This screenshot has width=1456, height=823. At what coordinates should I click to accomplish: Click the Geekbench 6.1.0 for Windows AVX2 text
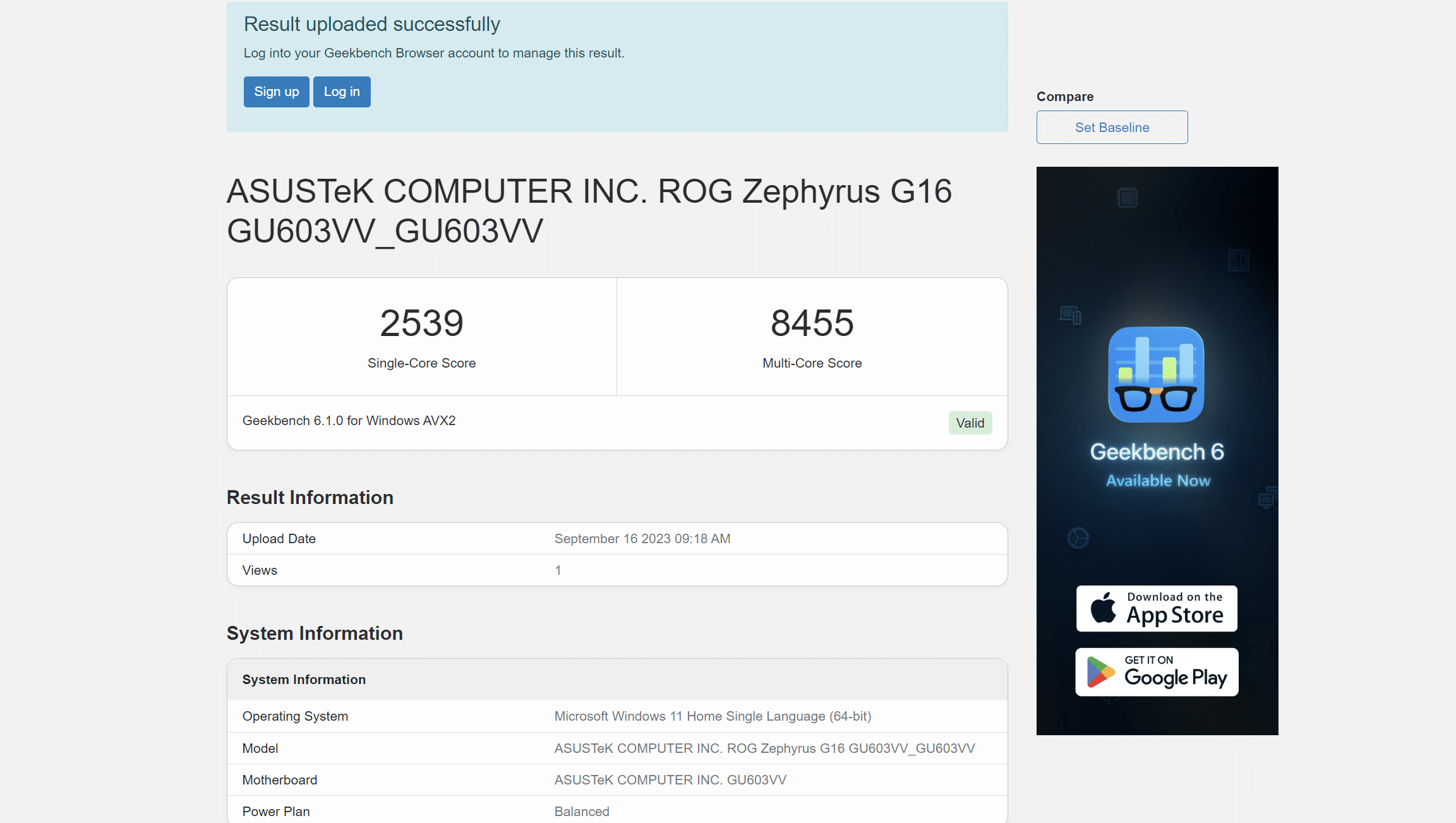click(x=349, y=421)
